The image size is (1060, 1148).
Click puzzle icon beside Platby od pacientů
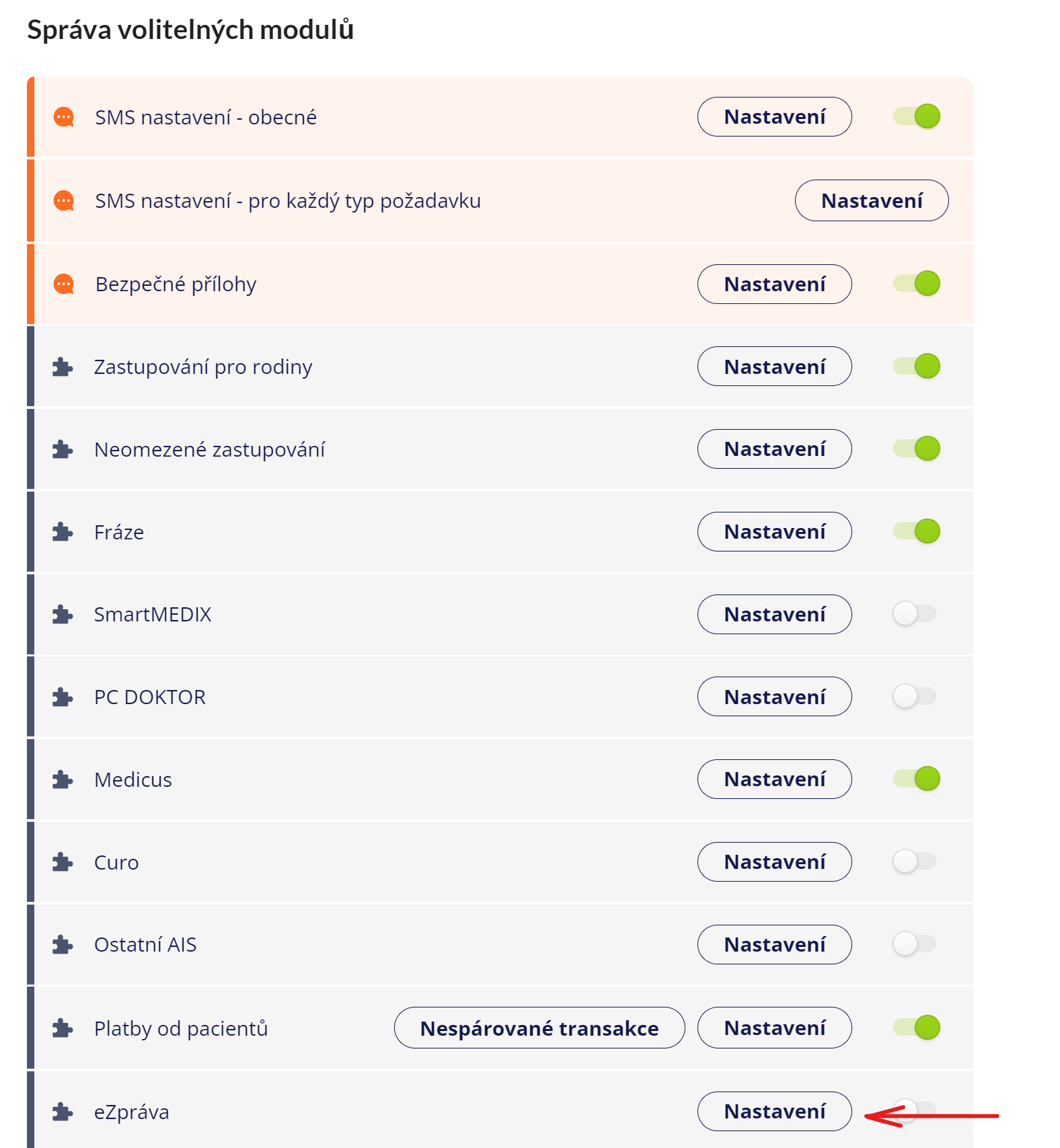[x=63, y=1028]
